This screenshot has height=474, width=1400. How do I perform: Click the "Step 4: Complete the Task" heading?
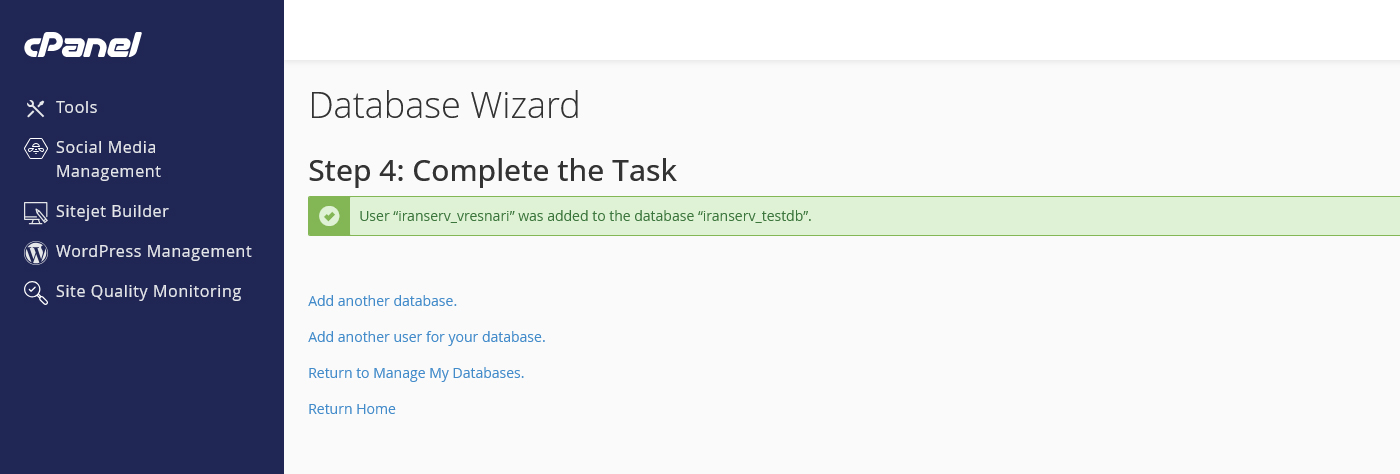click(x=492, y=170)
